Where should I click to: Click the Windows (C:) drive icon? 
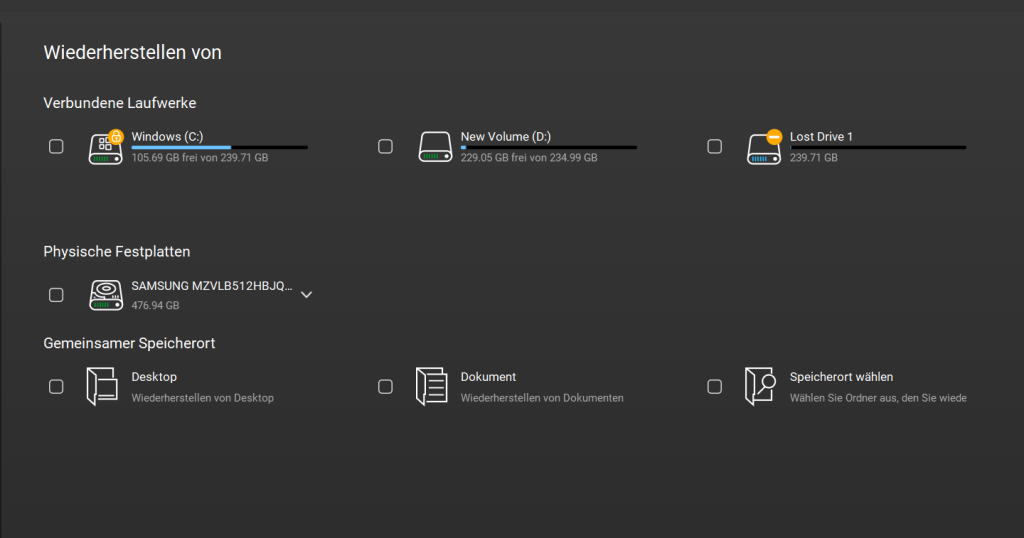(x=104, y=149)
